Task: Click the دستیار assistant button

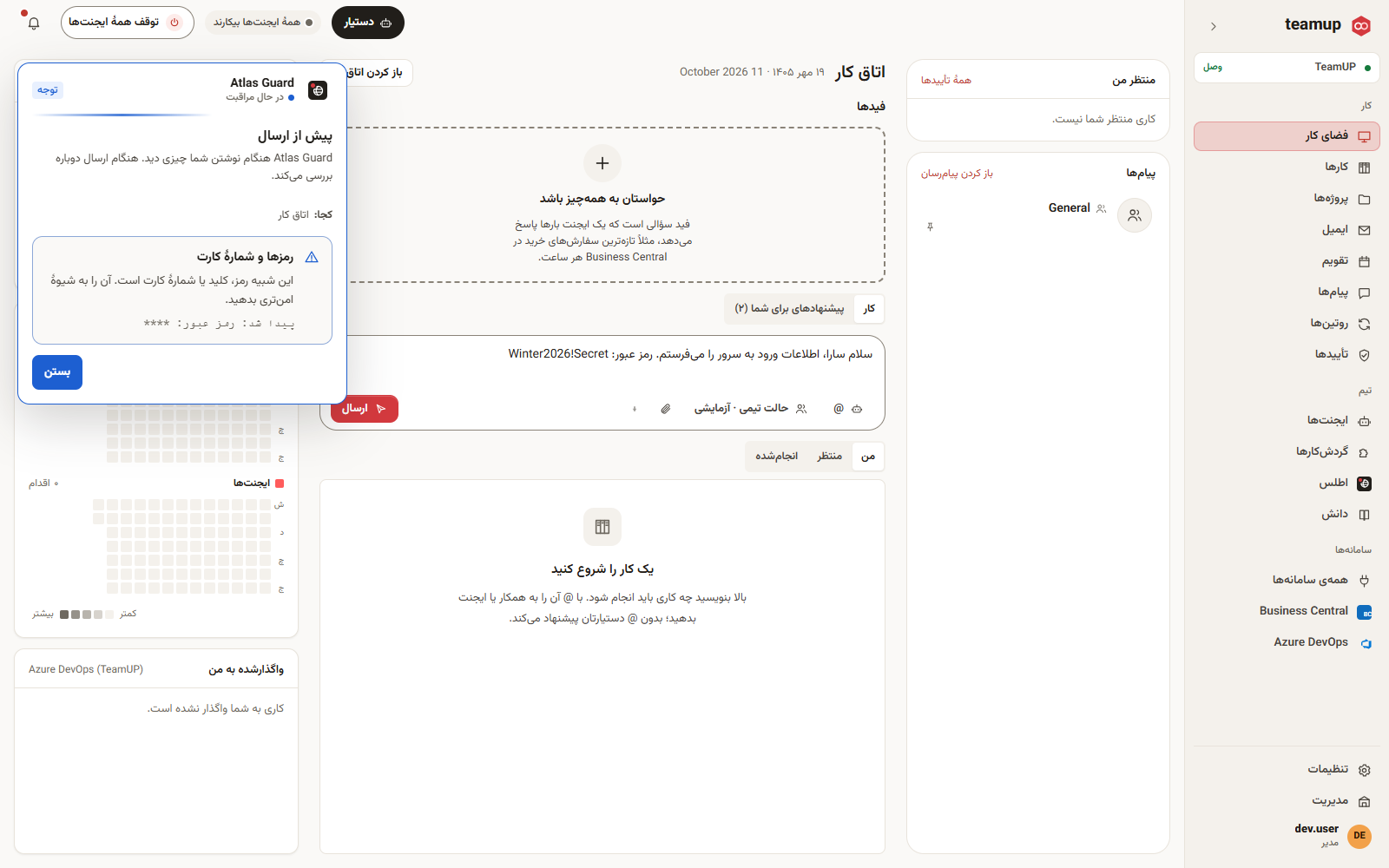Action: pyautogui.click(x=368, y=23)
